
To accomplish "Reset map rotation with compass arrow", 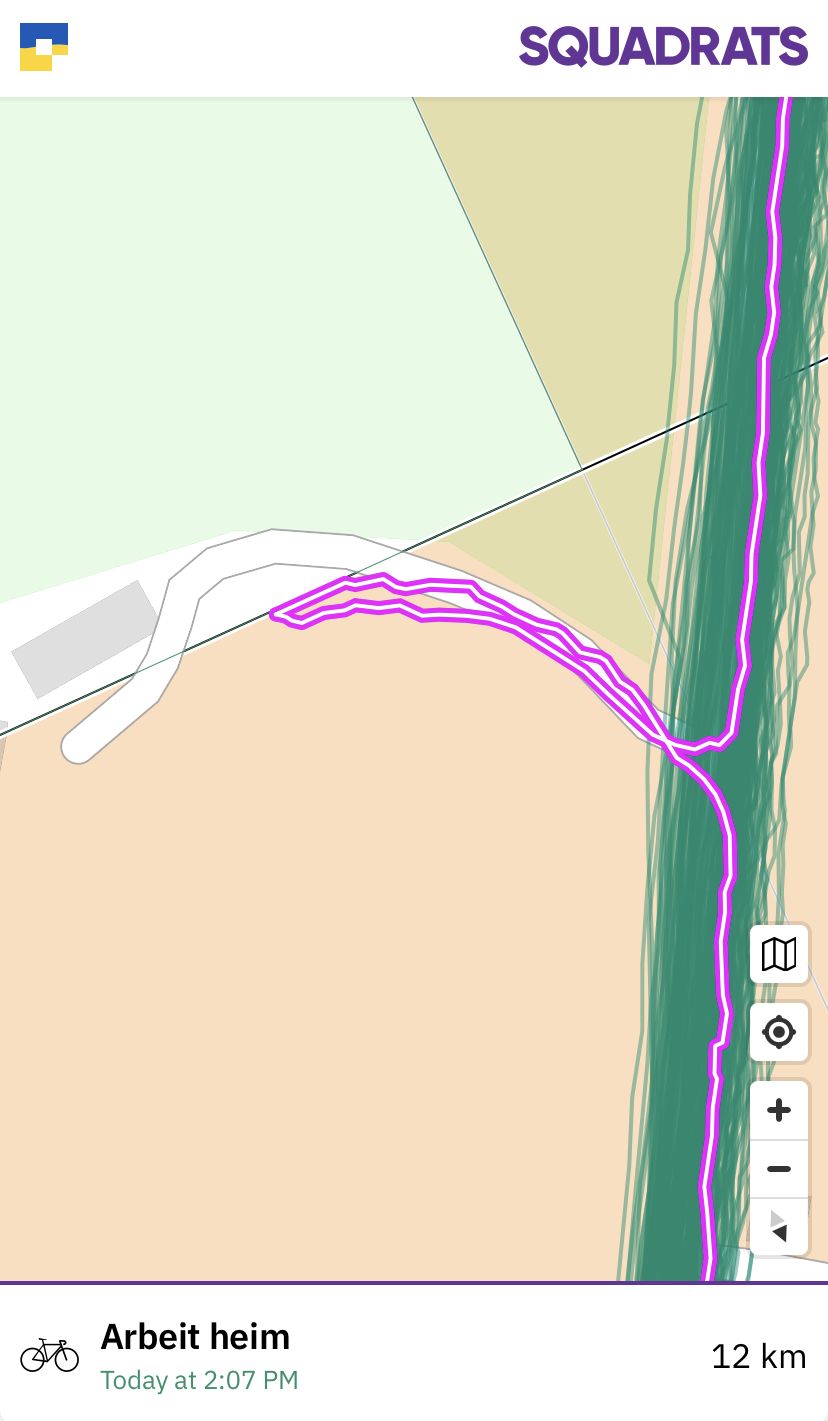I will tap(779, 1227).
